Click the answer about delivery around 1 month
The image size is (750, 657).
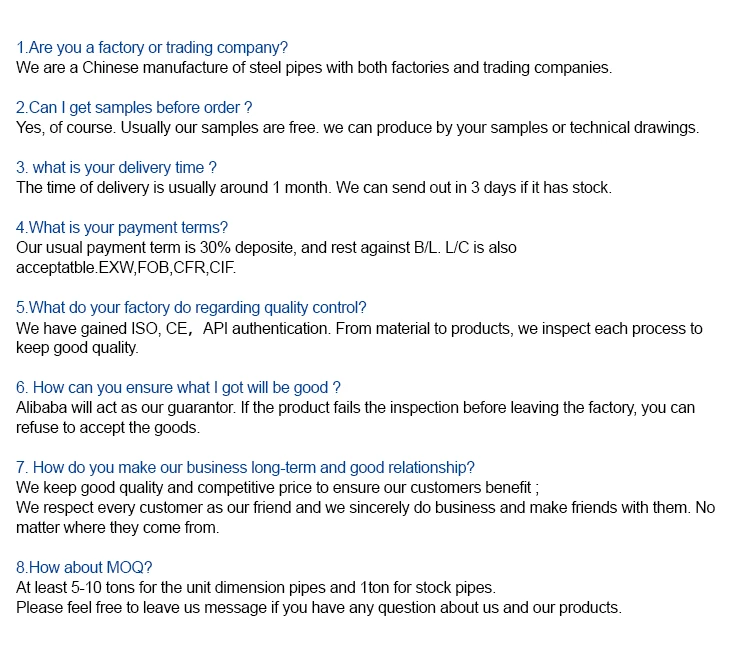tap(313, 188)
